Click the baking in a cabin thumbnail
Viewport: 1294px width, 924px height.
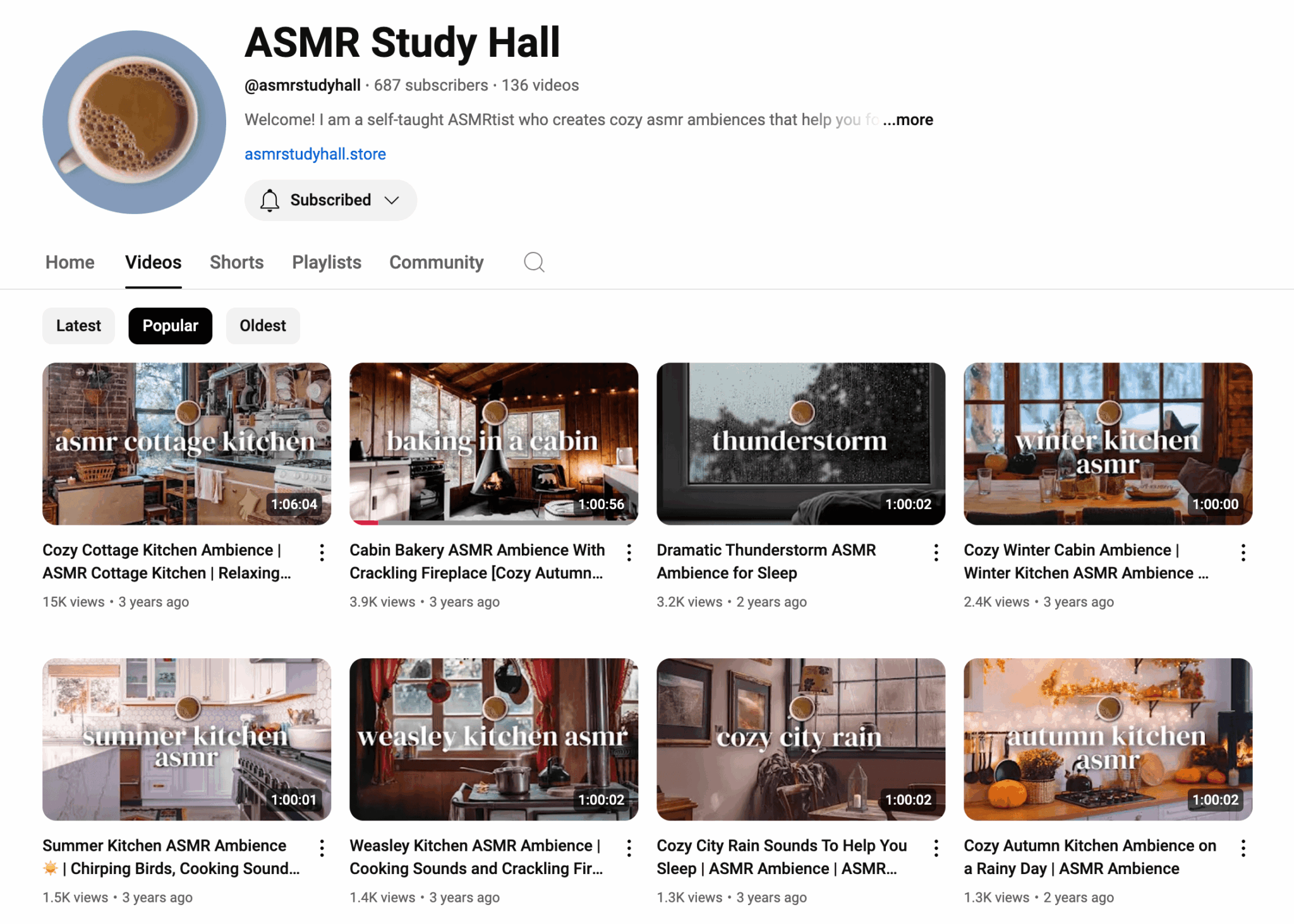pos(493,443)
